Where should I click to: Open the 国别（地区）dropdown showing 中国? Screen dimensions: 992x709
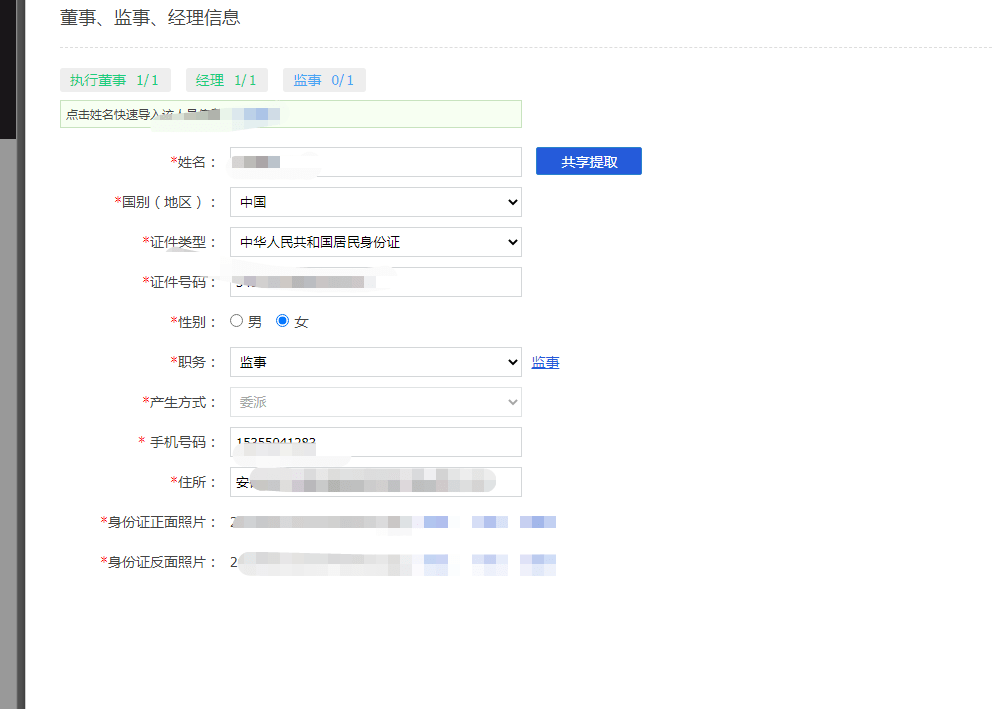click(376, 202)
